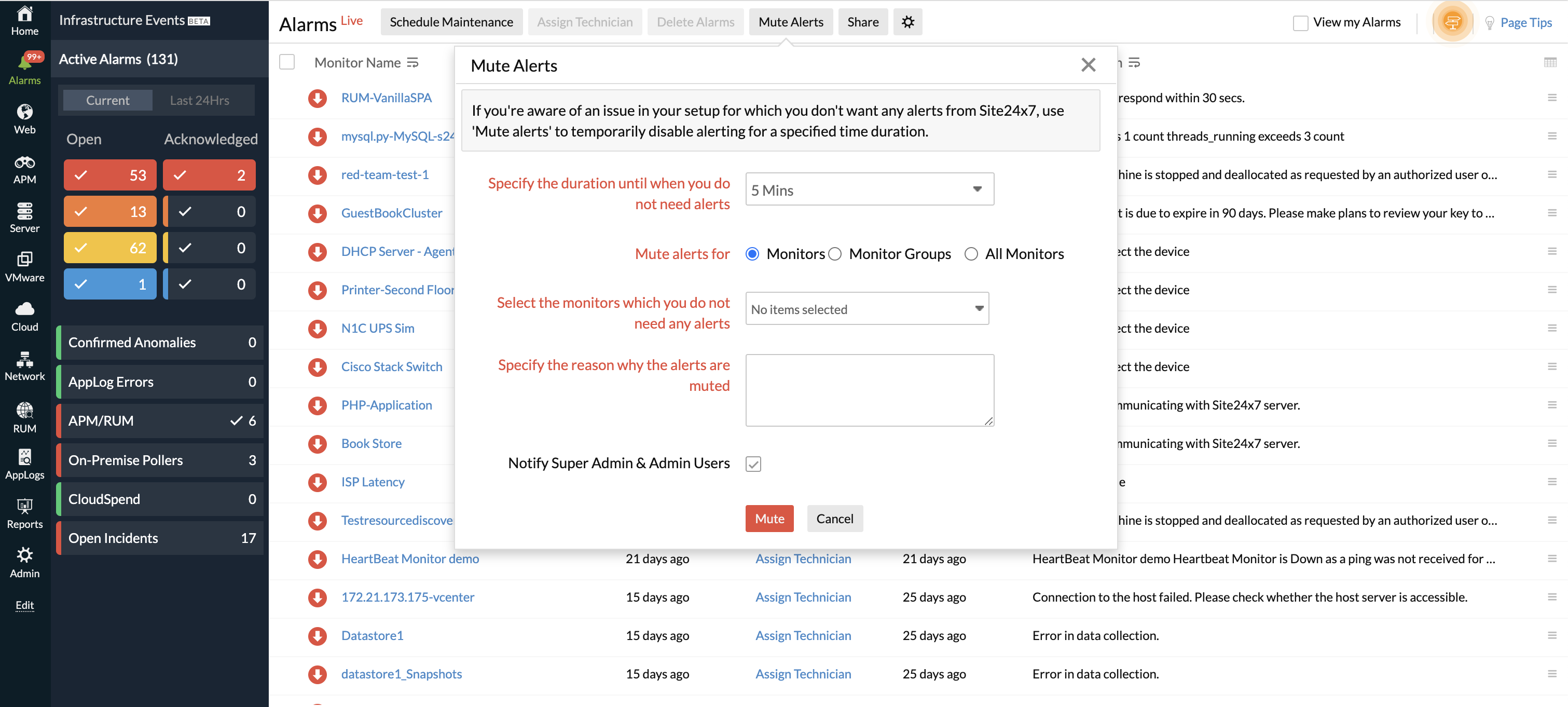
Task: Select the Monitor Groups radio button
Action: click(835, 254)
